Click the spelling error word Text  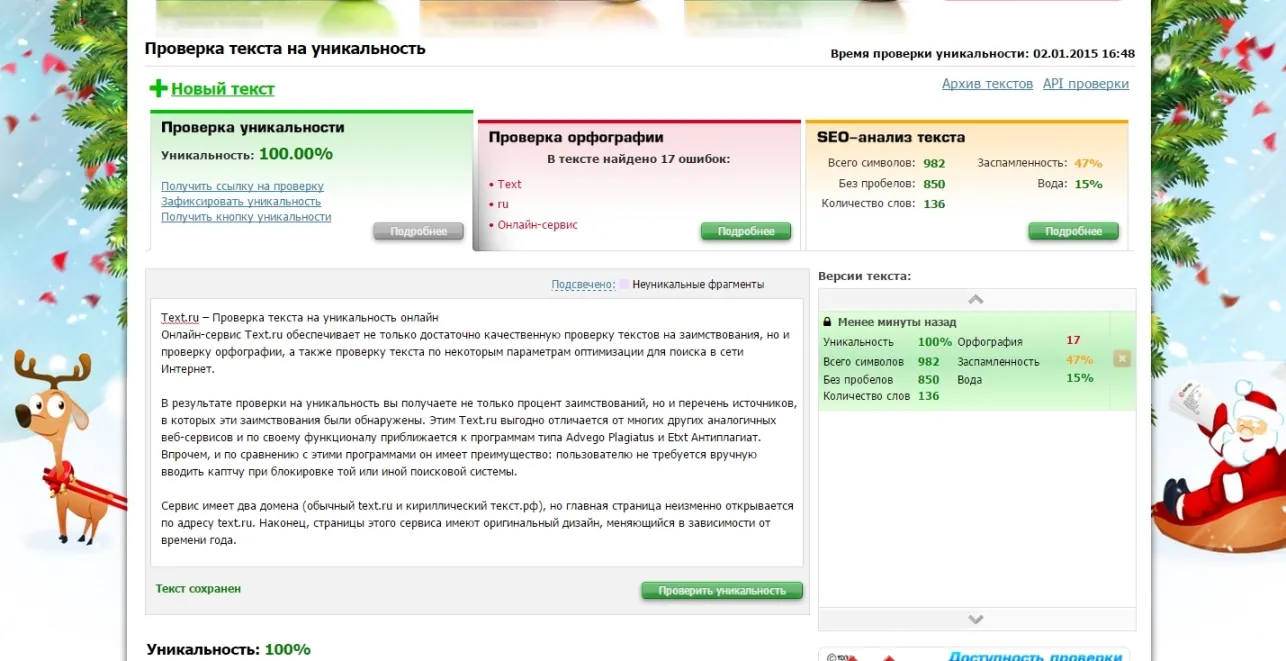click(509, 184)
